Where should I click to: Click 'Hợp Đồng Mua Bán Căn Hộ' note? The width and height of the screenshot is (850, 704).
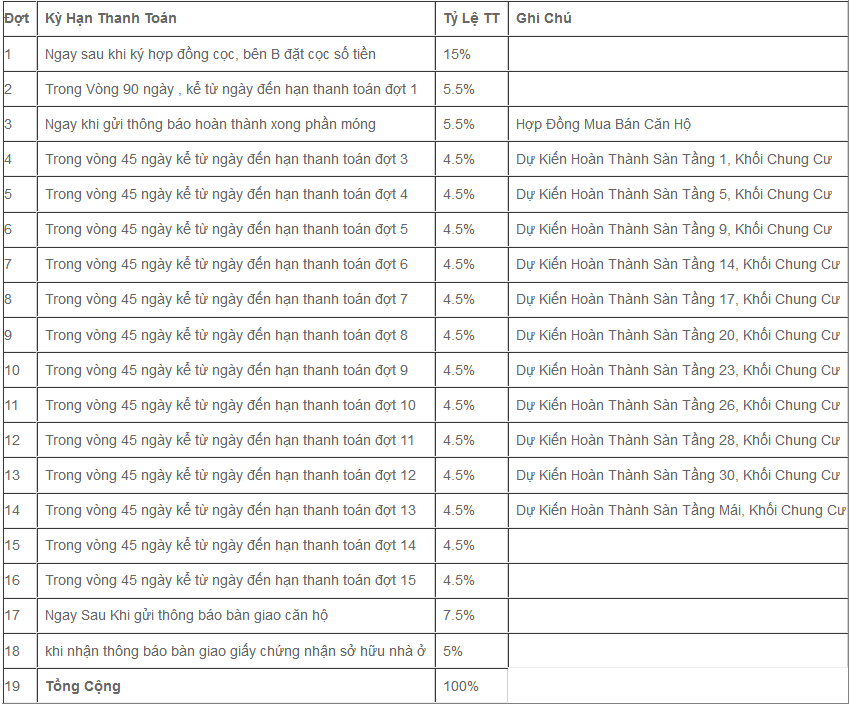603,124
